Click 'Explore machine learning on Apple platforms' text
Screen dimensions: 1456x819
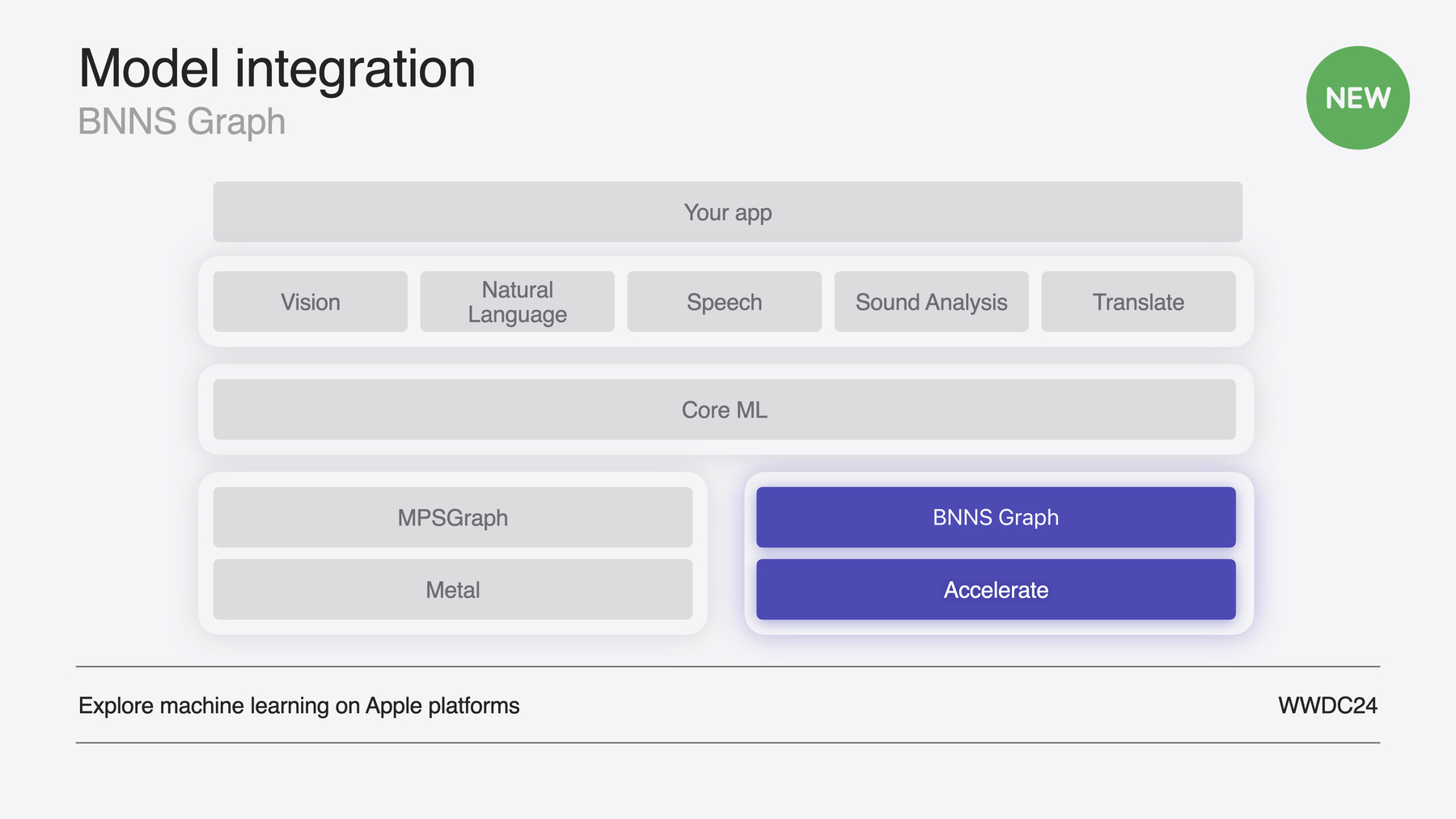pyautogui.click(x=299, y=706)
